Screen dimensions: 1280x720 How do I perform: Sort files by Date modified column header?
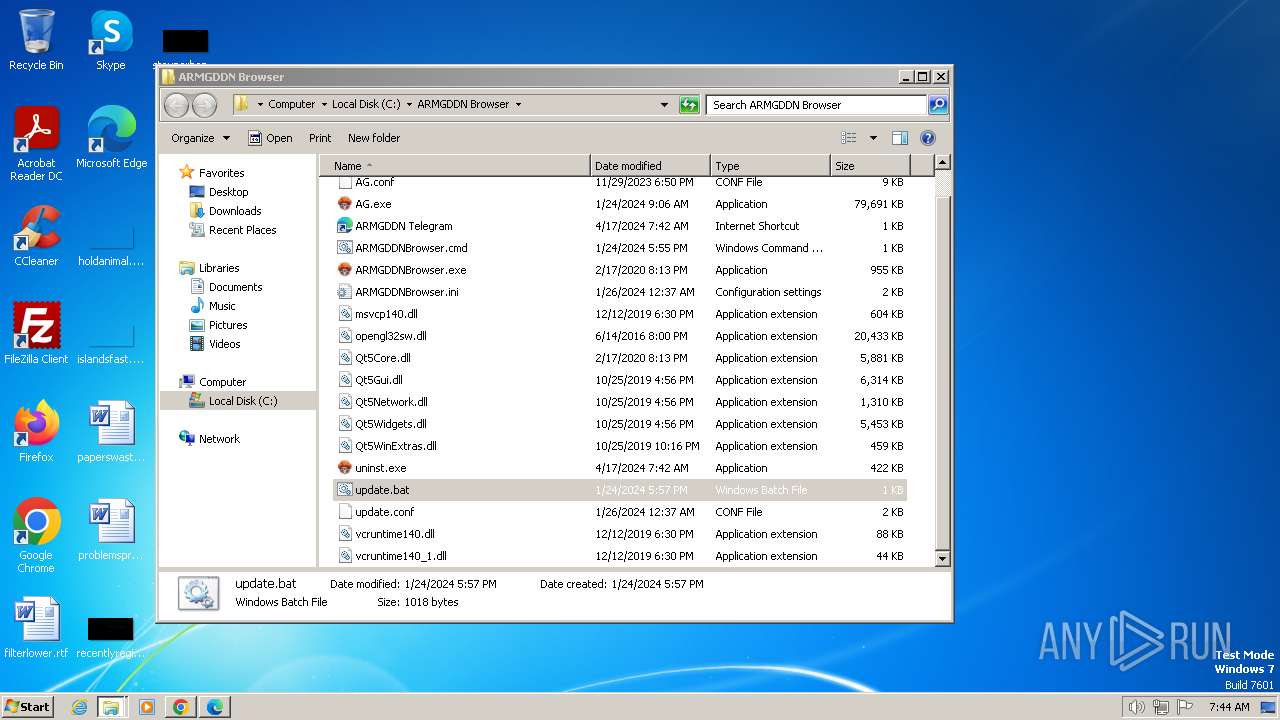(x=650, y=166)
